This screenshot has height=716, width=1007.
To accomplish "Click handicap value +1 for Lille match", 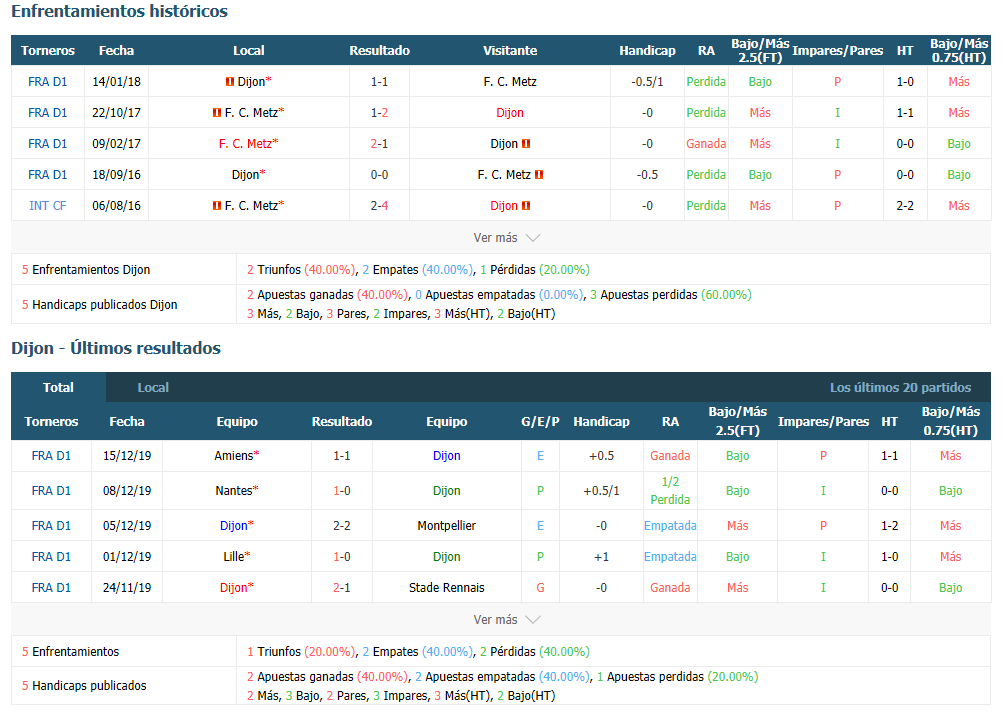I will coord(601,557).
